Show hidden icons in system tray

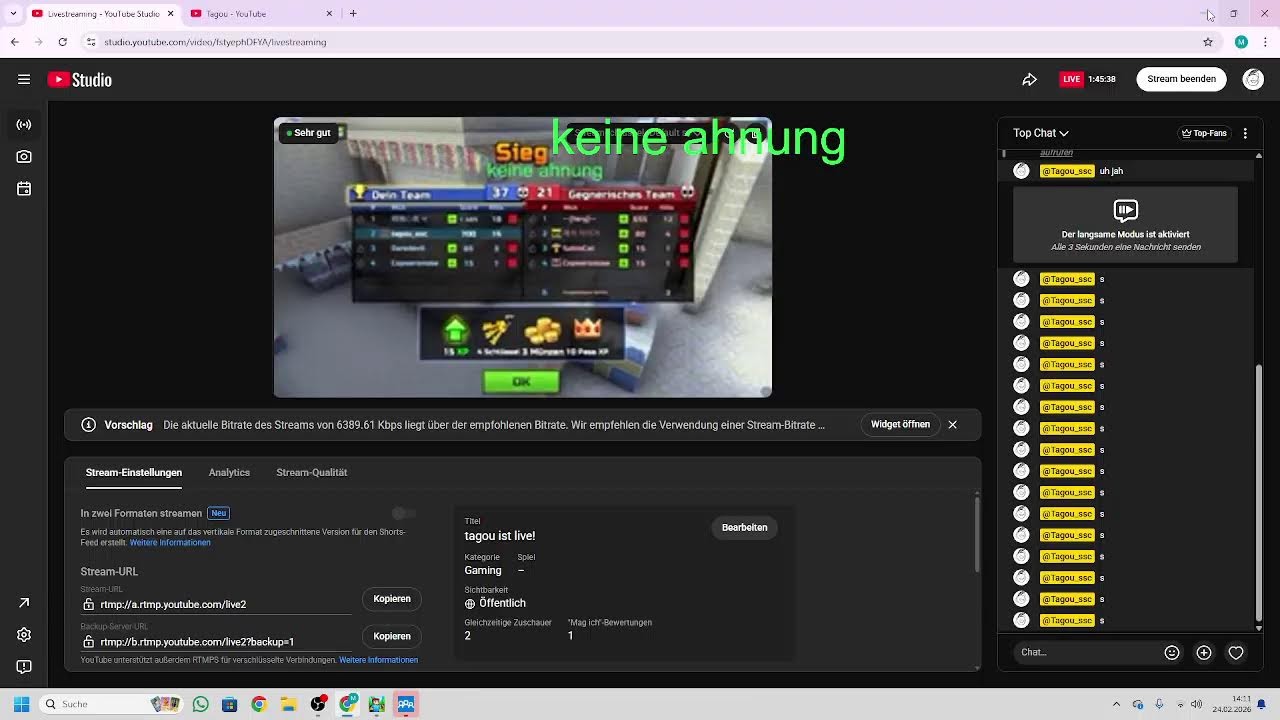1116,704
